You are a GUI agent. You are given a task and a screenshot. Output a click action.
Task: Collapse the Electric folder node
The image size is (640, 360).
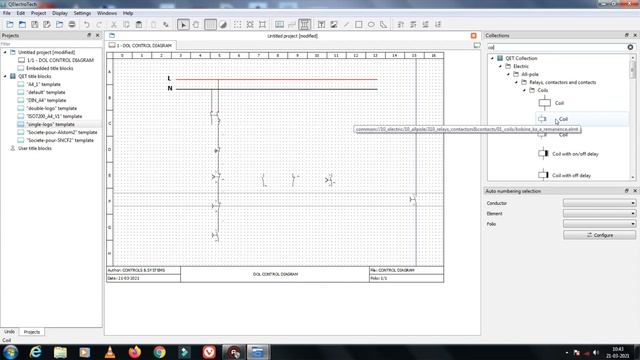(500, 66)
